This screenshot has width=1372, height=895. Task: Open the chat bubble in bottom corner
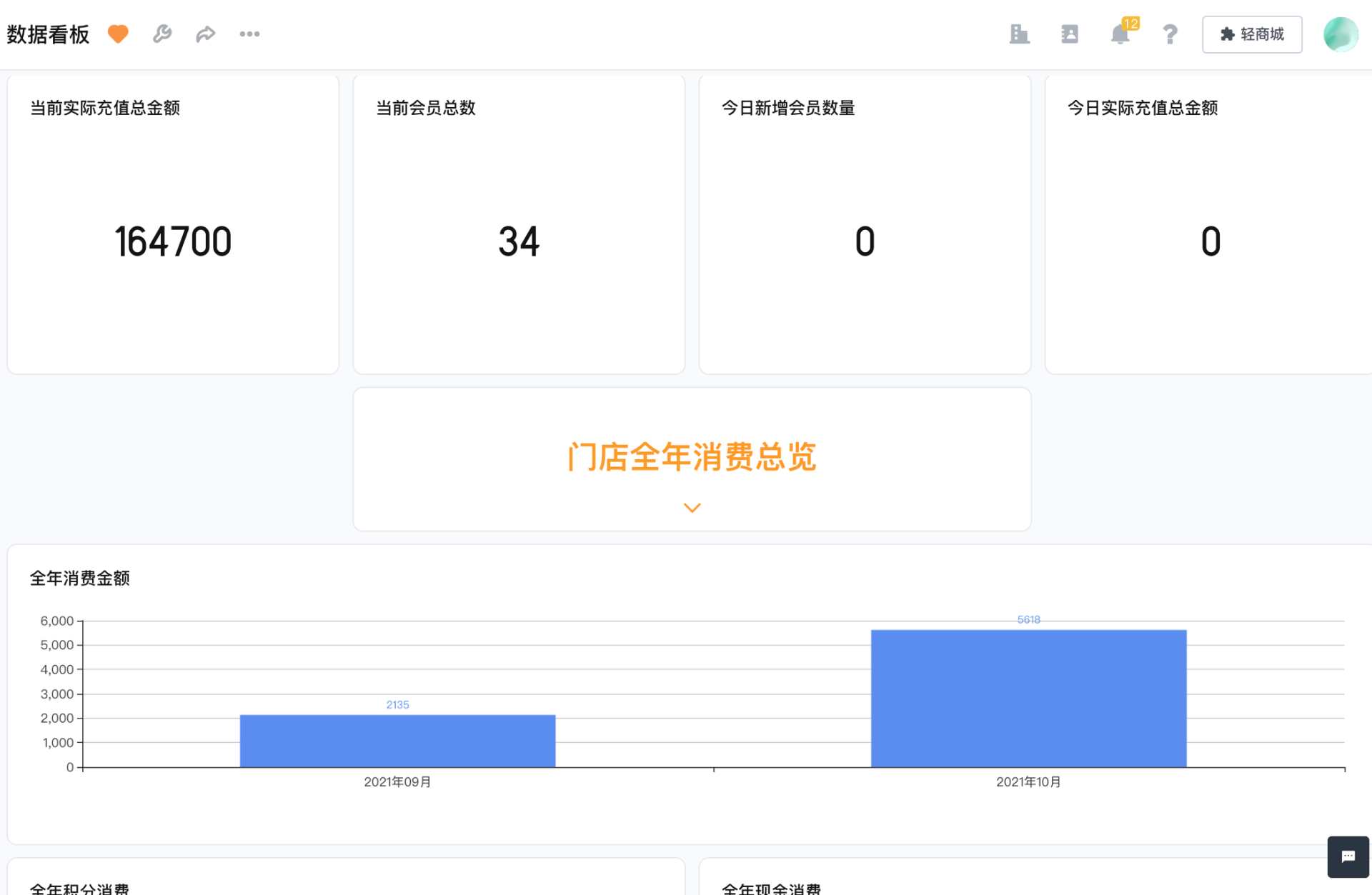tap(1348, 856)
